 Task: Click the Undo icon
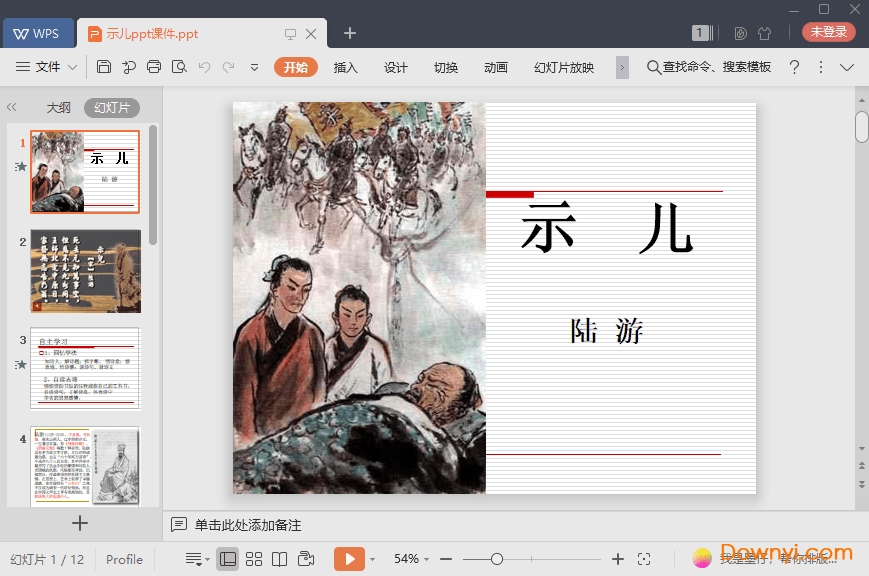click(205, 67)
